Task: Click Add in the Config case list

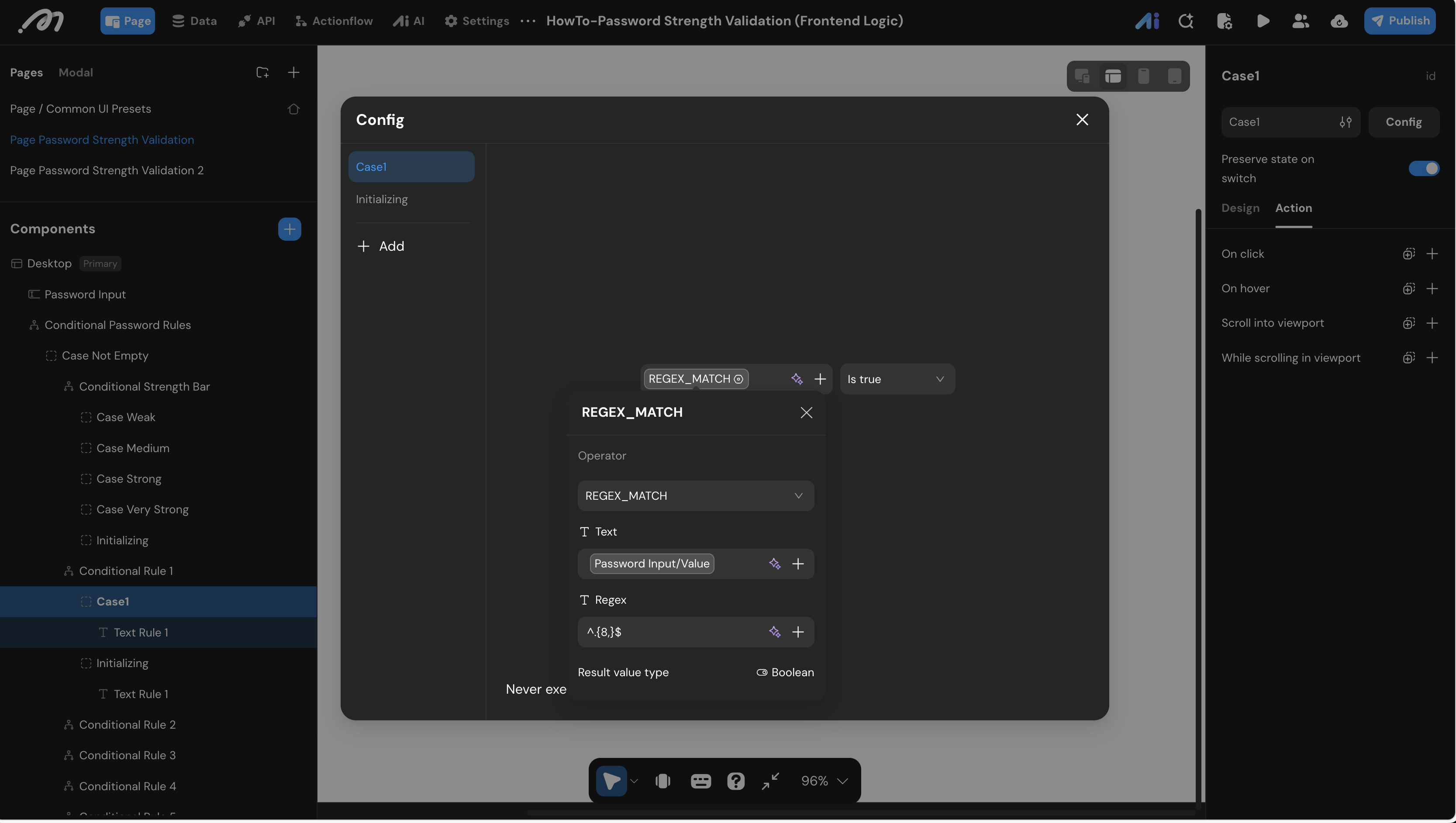Action: pyautogui.click(x=381, y=246)
